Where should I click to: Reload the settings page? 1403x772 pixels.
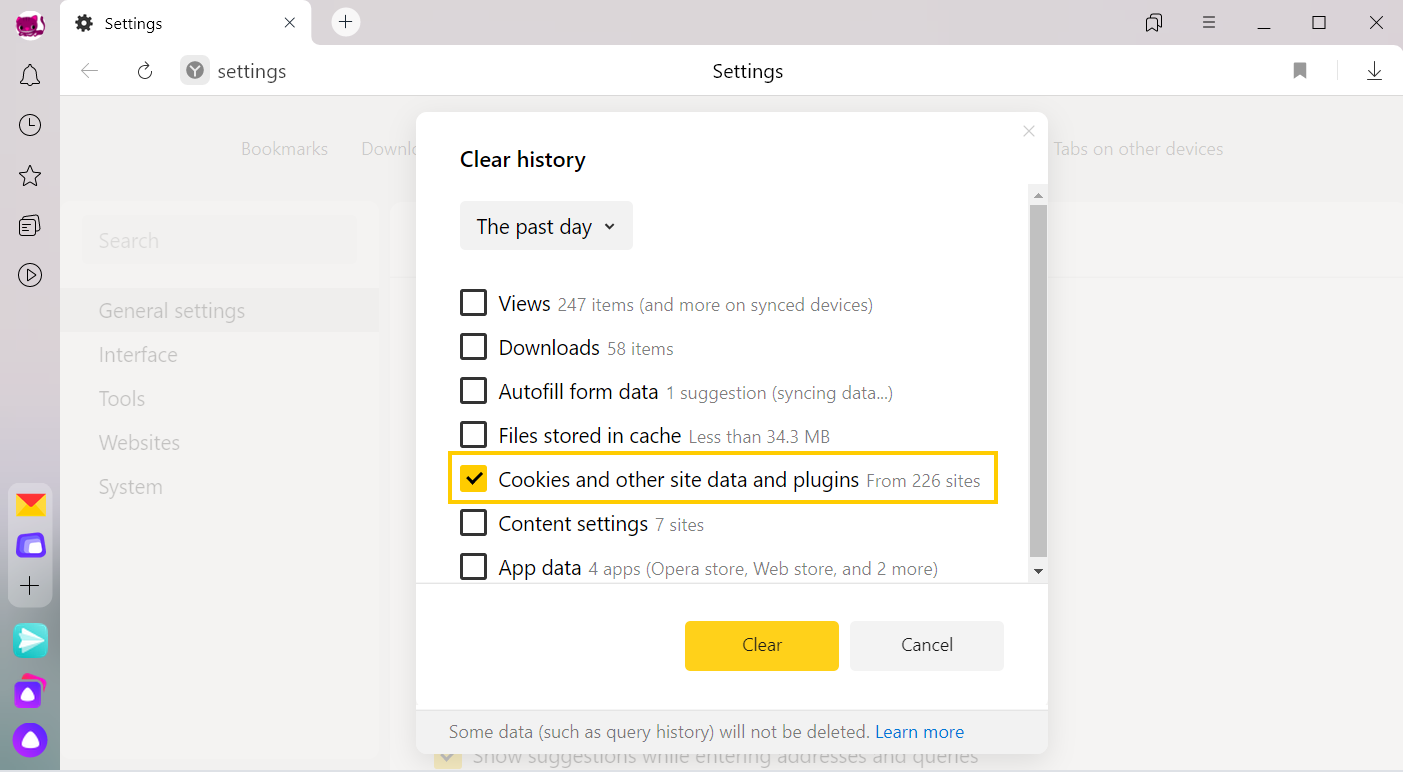tap(145, 71)
